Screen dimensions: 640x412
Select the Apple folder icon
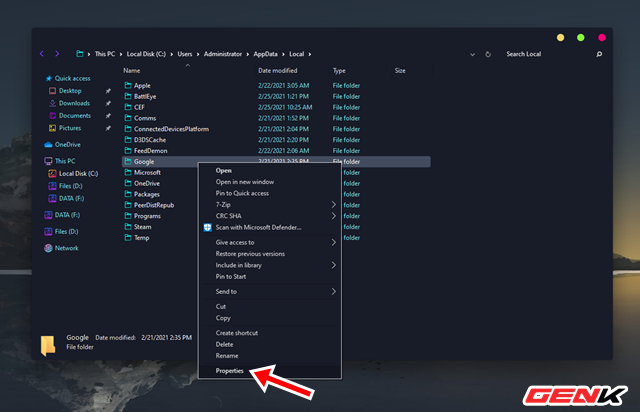tap(128, 85)
